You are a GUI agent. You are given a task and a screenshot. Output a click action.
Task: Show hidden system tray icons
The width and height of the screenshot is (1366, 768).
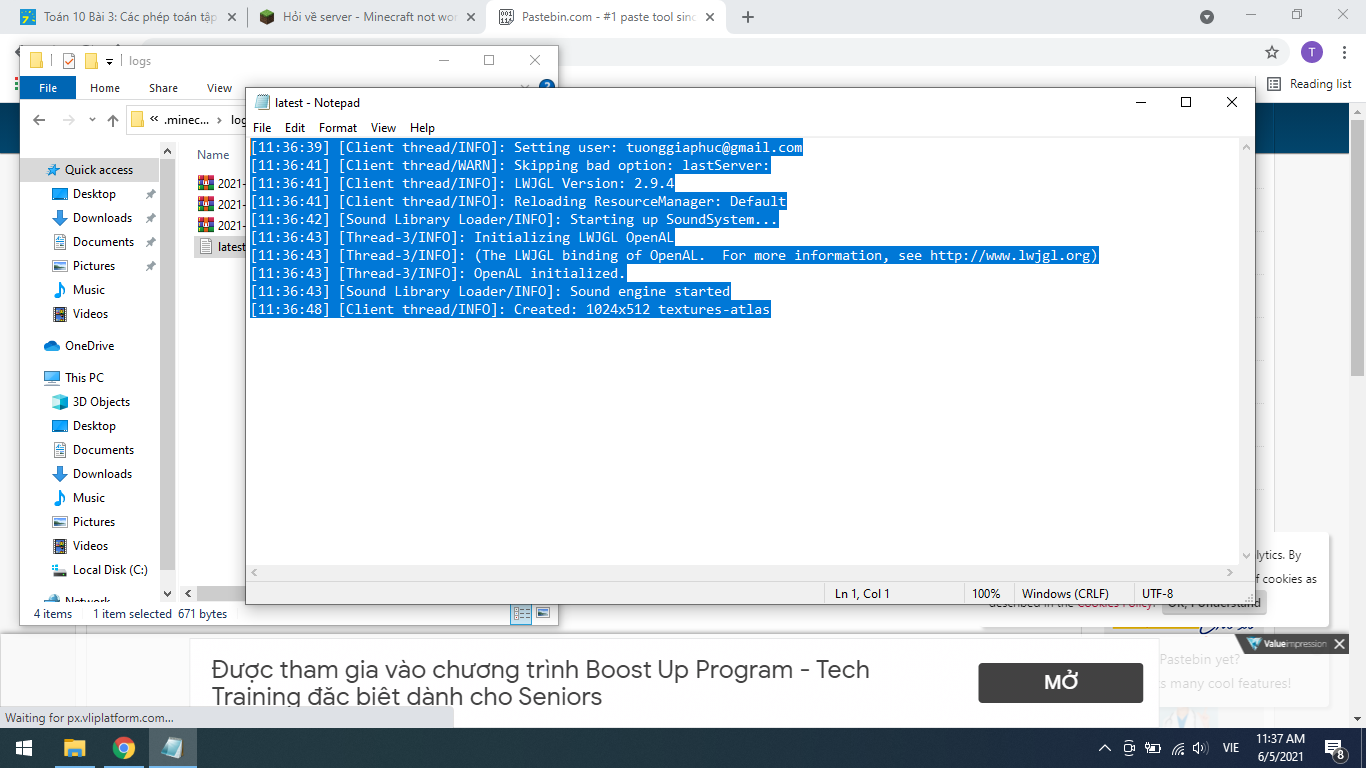1105,748
